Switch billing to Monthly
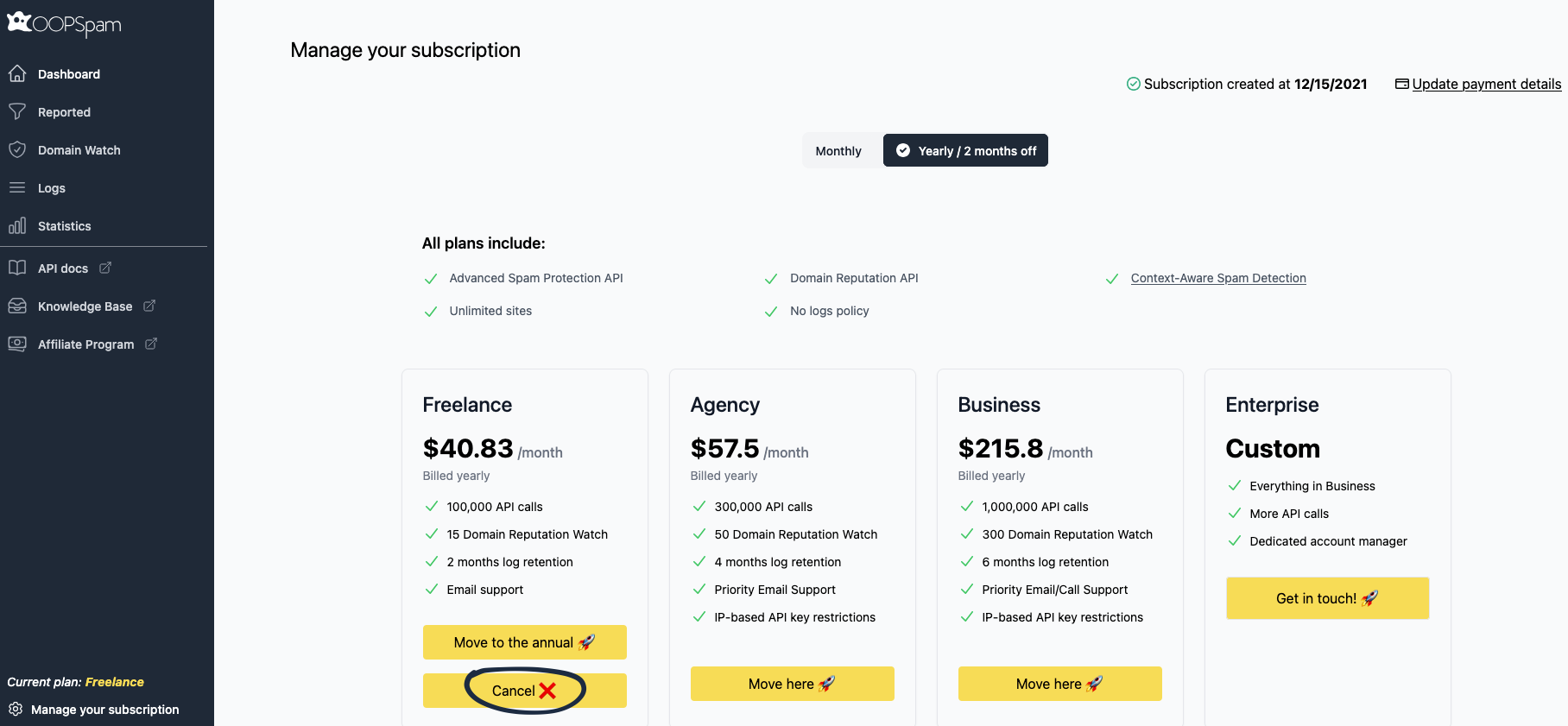The image size is (1568, 726). pos(838,151)
